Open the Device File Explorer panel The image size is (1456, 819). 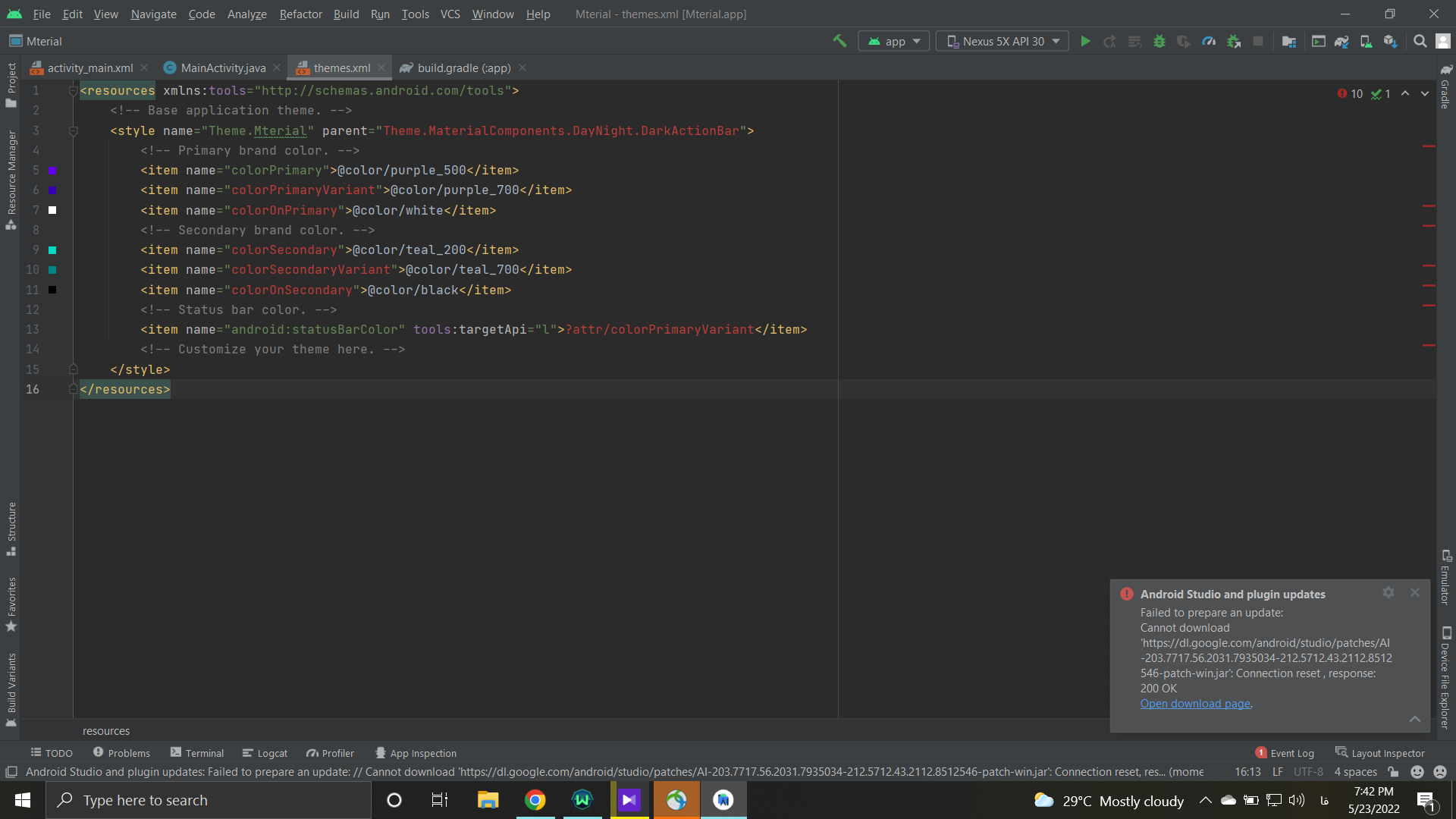pyautogui.click(x=1445, y=678)
